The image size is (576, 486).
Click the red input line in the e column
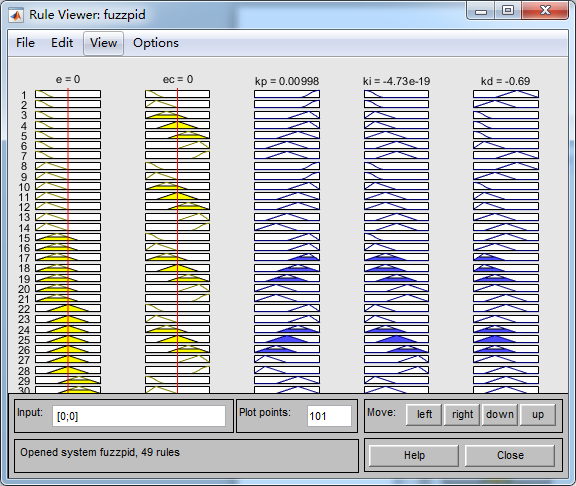tap(68, 241)
